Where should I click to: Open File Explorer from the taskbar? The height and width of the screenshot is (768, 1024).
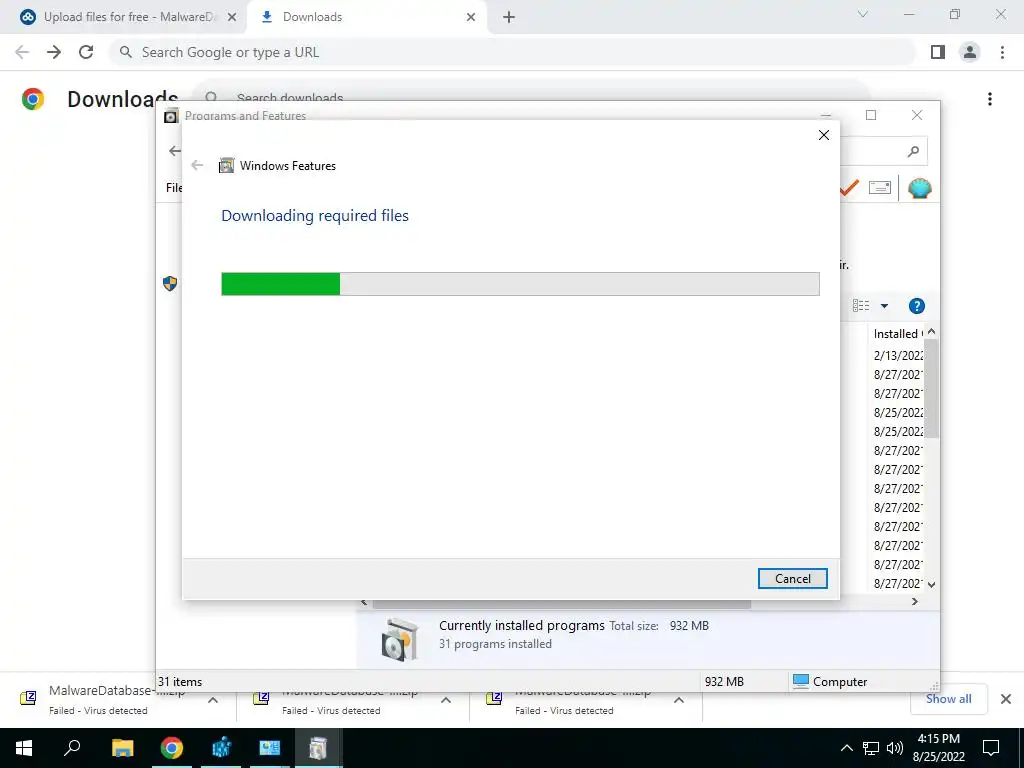click(122, 748)
